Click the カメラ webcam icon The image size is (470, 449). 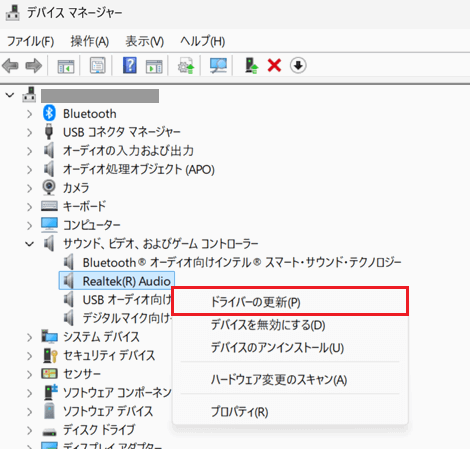click(x=49, y=187)
